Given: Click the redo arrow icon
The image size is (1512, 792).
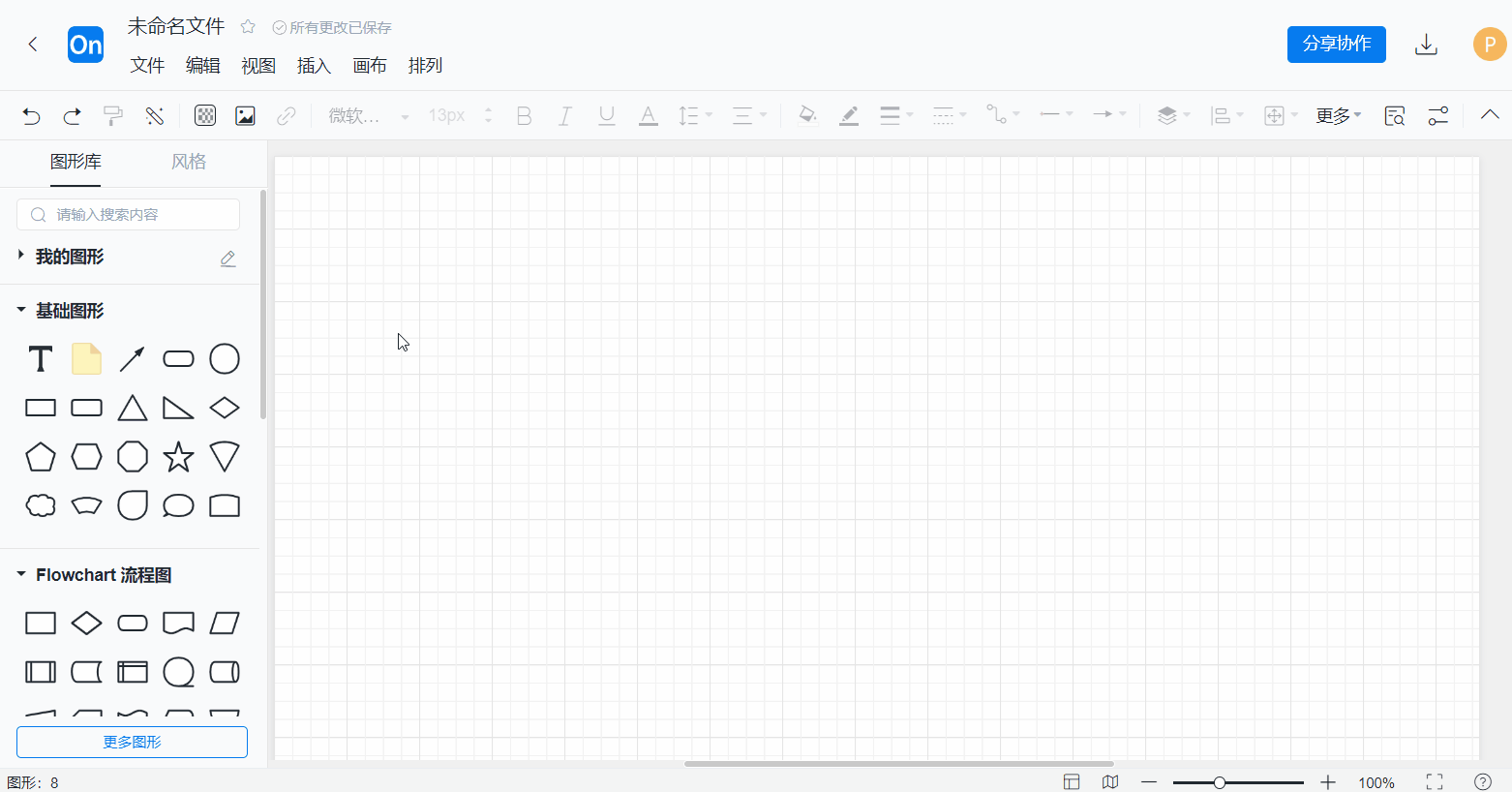Looking at the screenshot, I should point(72,116).
